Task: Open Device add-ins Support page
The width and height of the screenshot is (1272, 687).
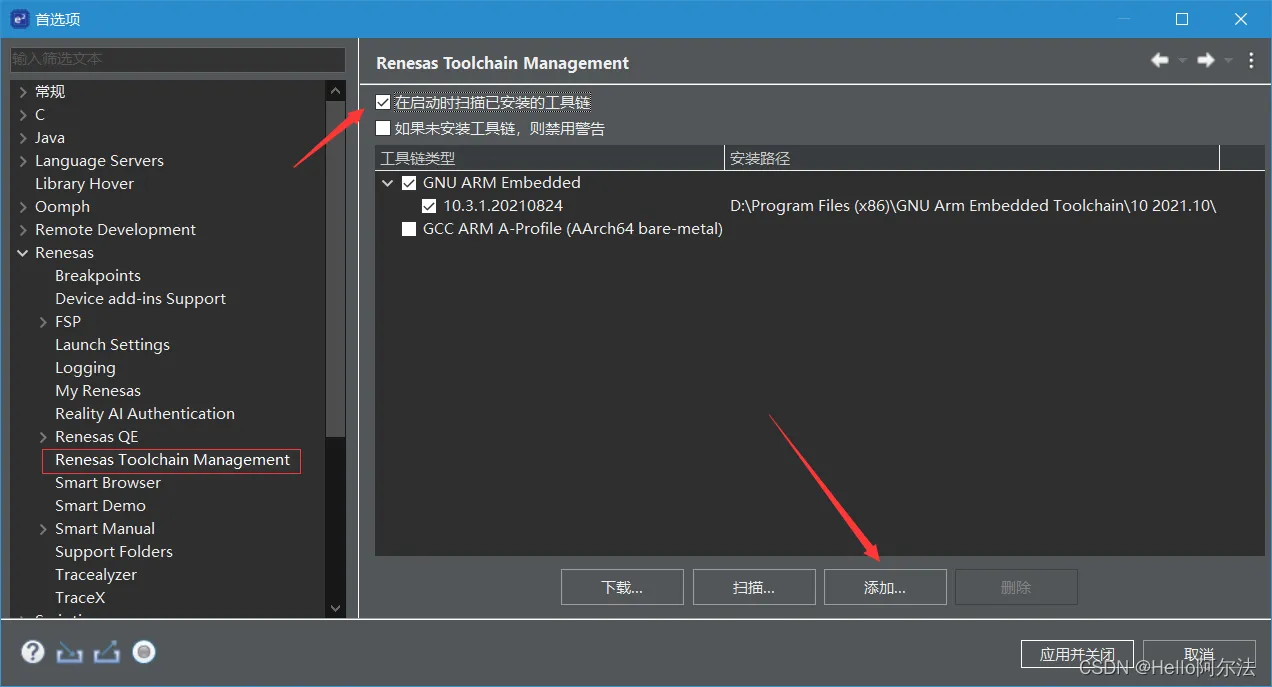Action: (x=141, y=299)
